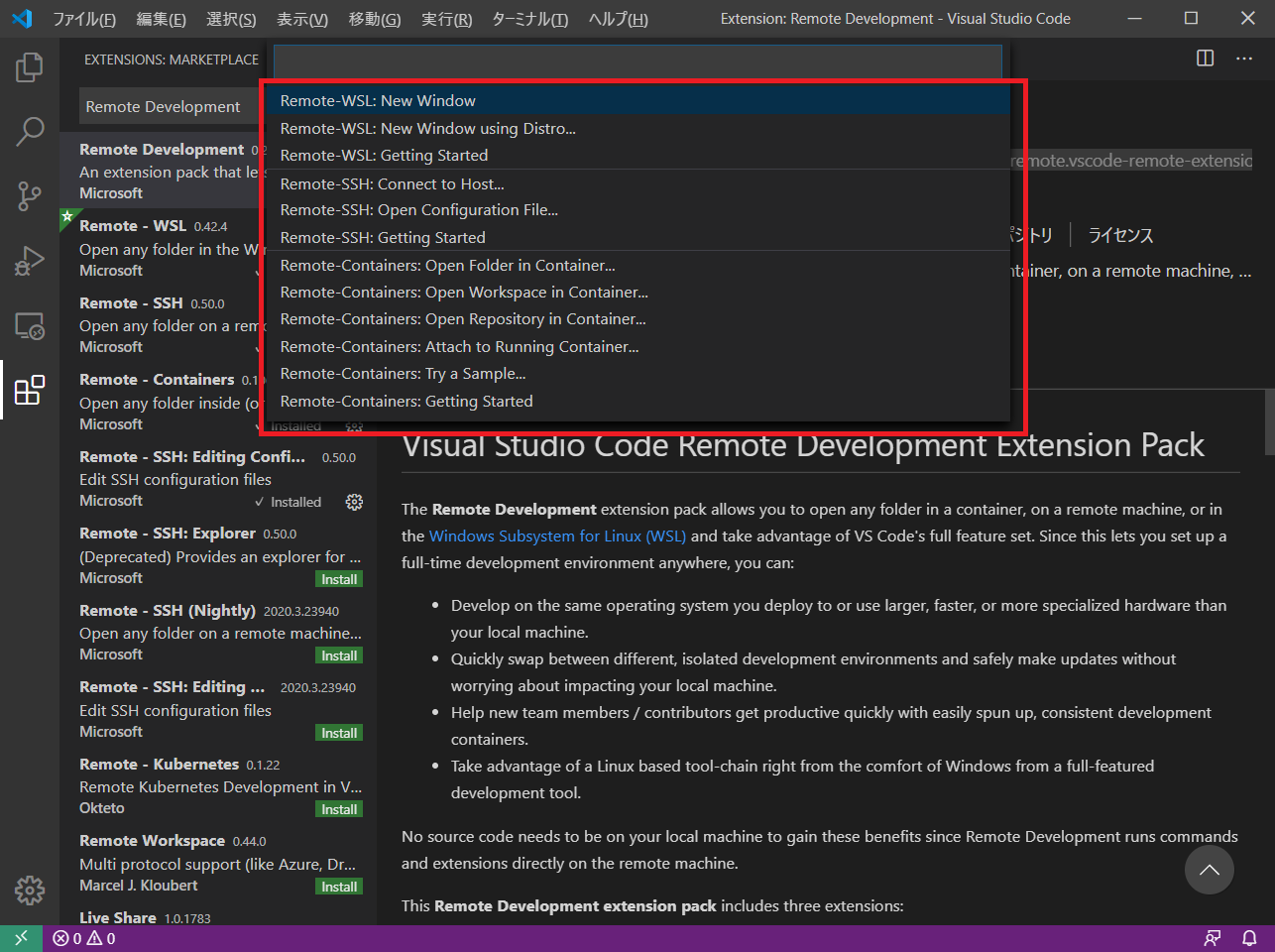Click the VS Code logo in title bar
The height and width of the screenshot is (952, 1275).
(x=22, y=19)
